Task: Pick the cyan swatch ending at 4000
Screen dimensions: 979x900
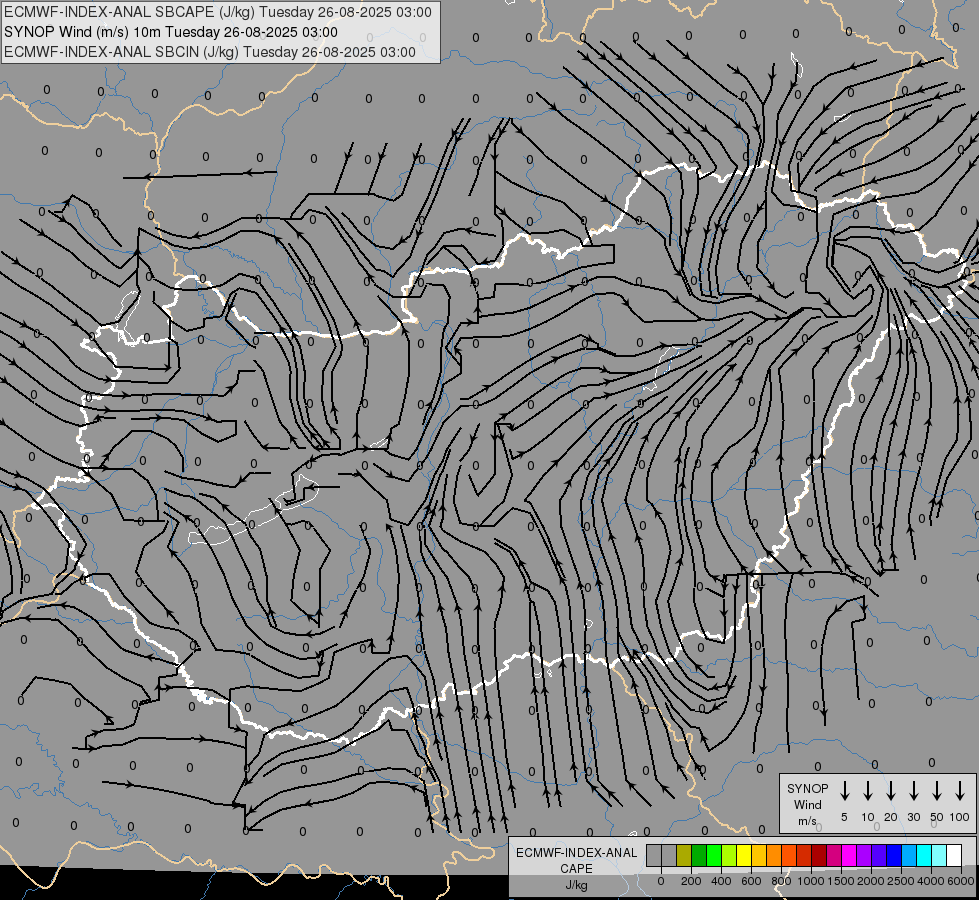Action: tap(925, 856)
